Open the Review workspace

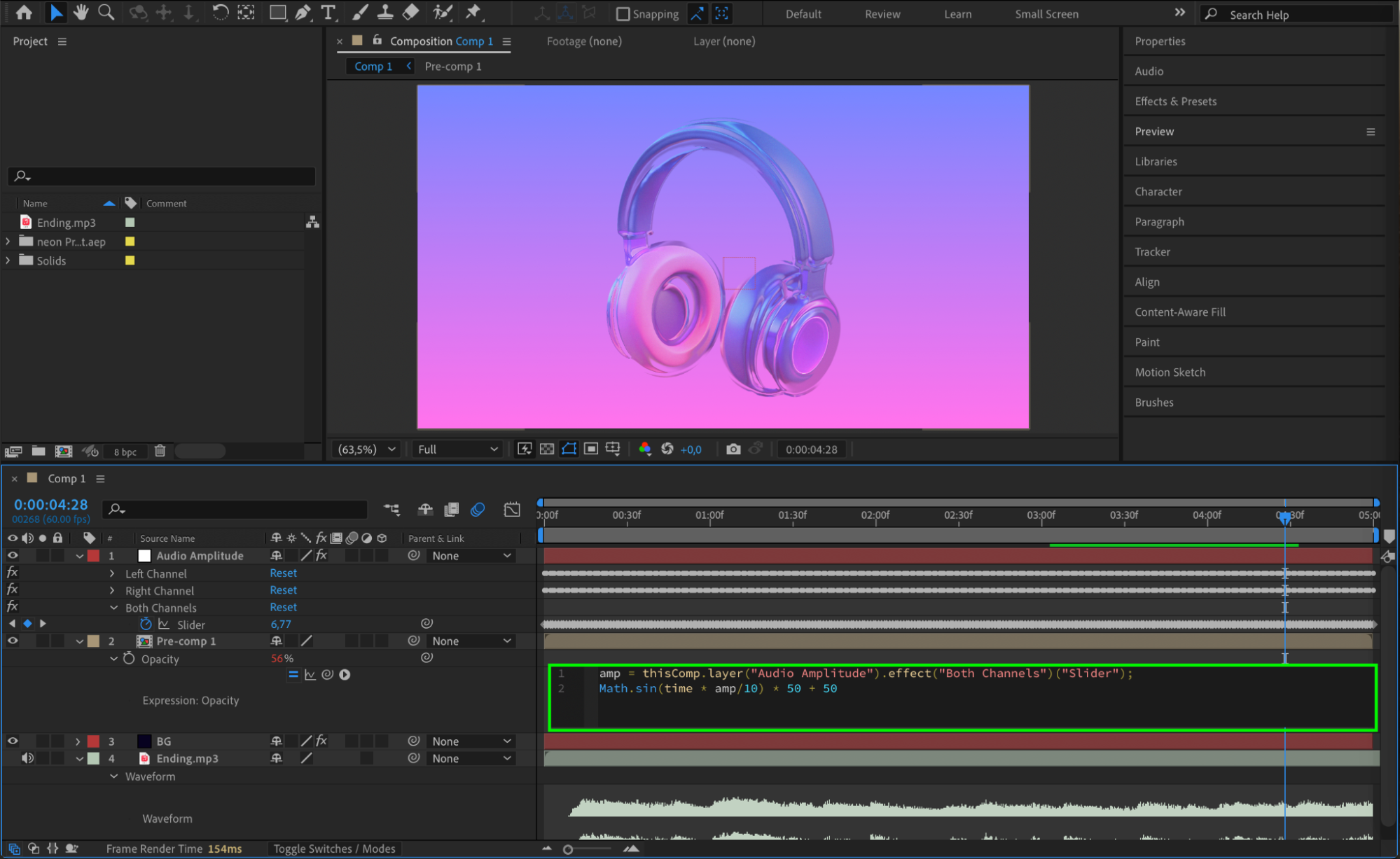[882, 14]
